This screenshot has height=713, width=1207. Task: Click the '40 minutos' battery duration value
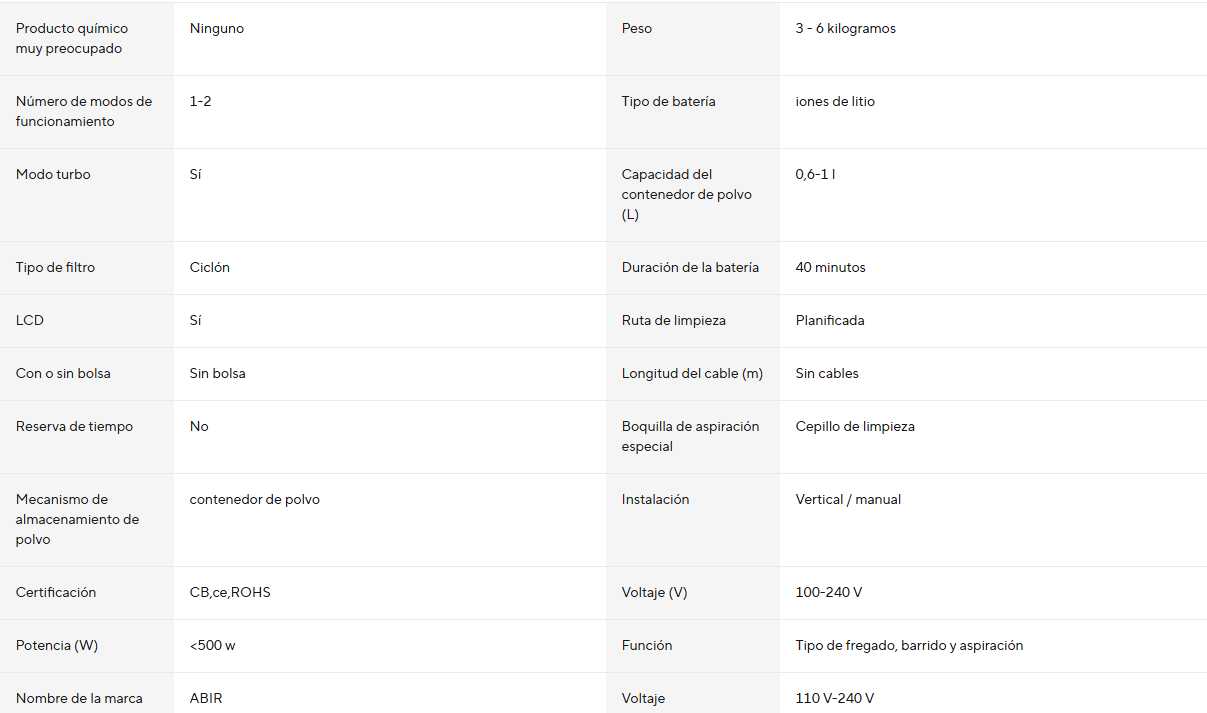click(x=831, y=267)
